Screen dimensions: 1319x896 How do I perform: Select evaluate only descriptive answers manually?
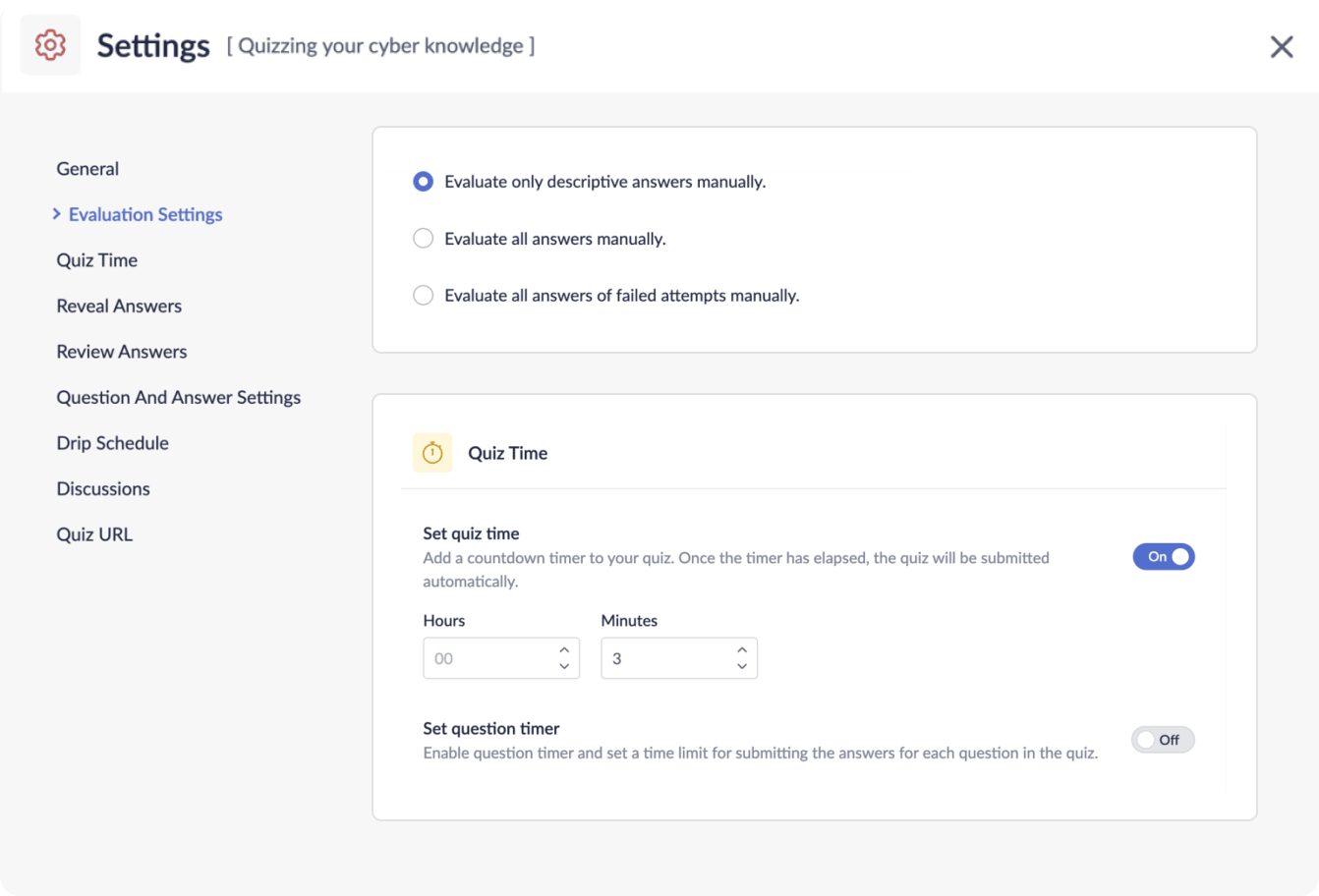(x=423, y=182)
